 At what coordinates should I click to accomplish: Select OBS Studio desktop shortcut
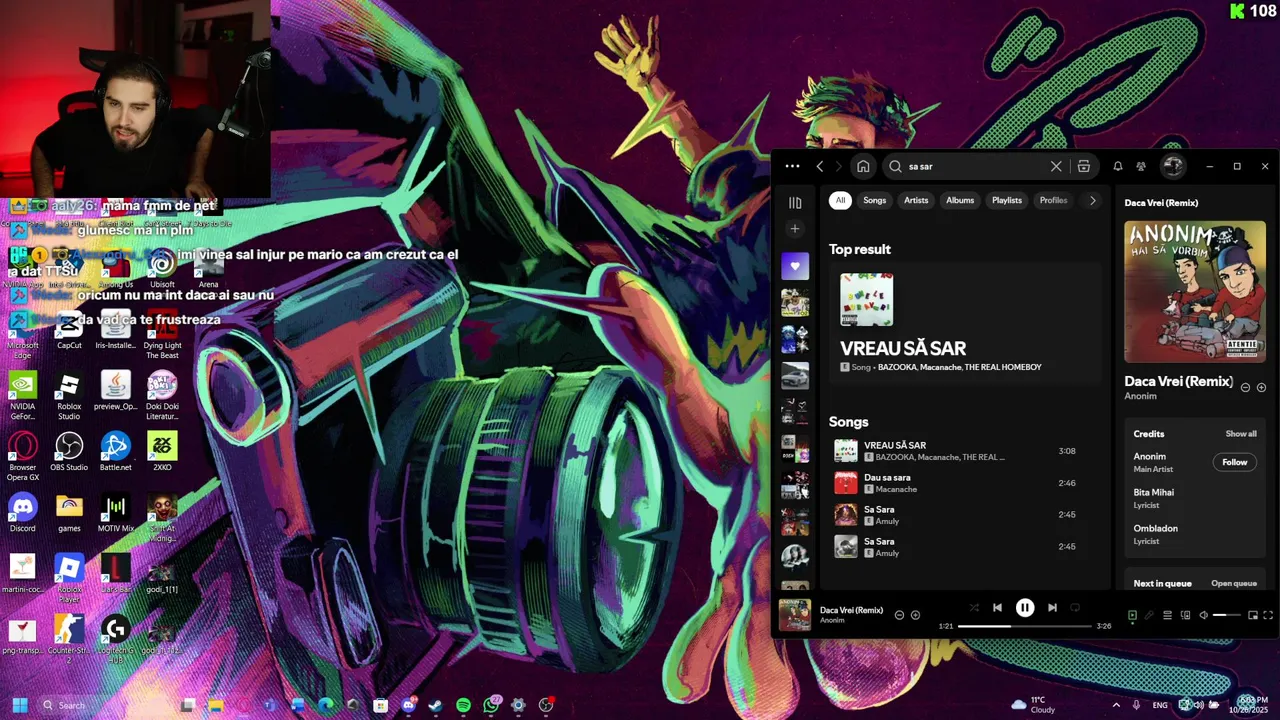click(69, 451)
